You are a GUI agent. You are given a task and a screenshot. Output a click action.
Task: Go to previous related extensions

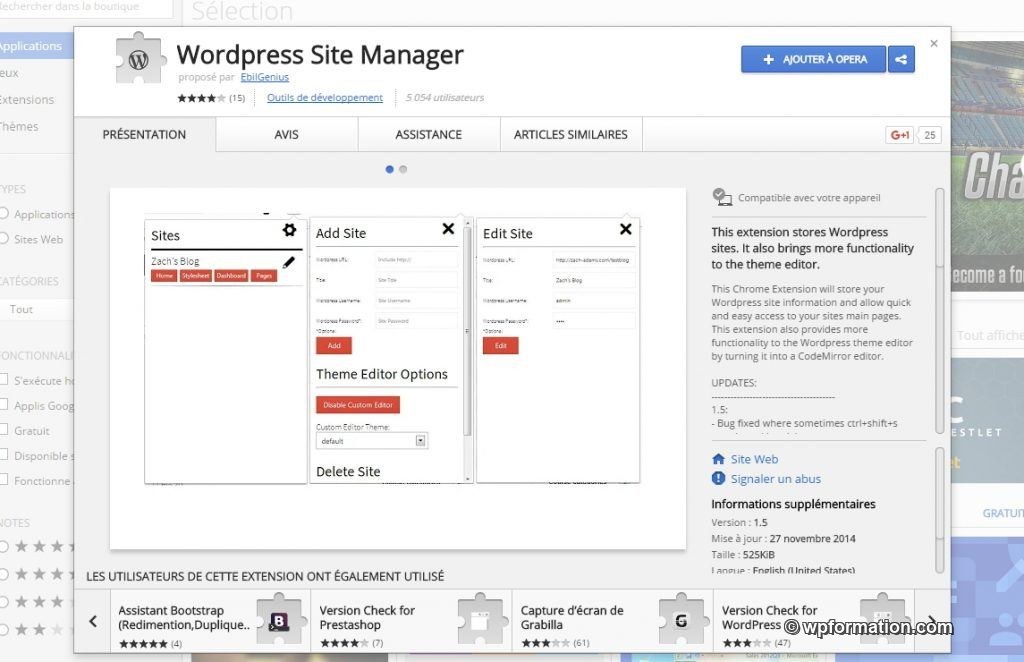[x=93, y=621]
